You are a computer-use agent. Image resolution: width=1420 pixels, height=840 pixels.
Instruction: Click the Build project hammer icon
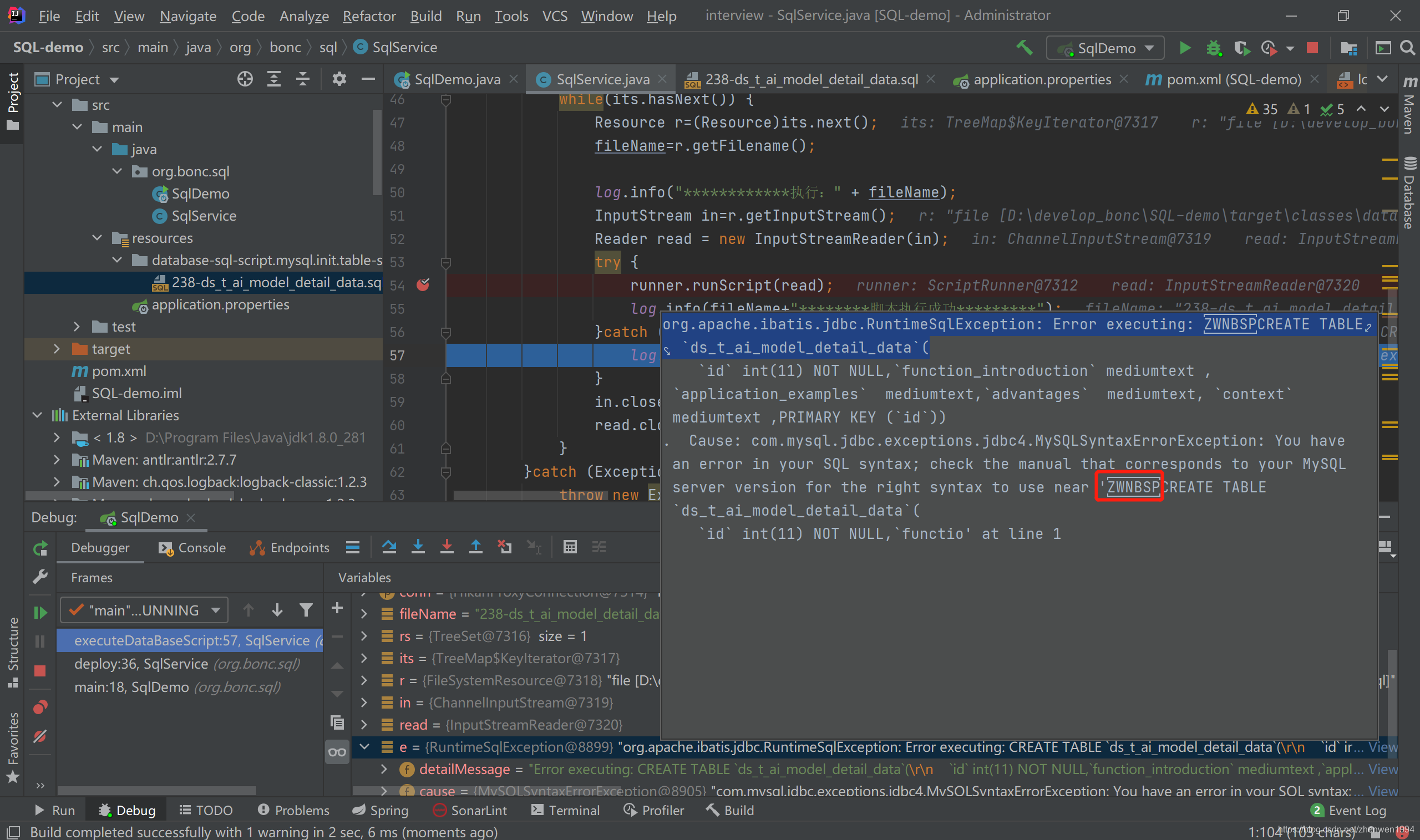pyautogui.click(x=1025, y=48)
